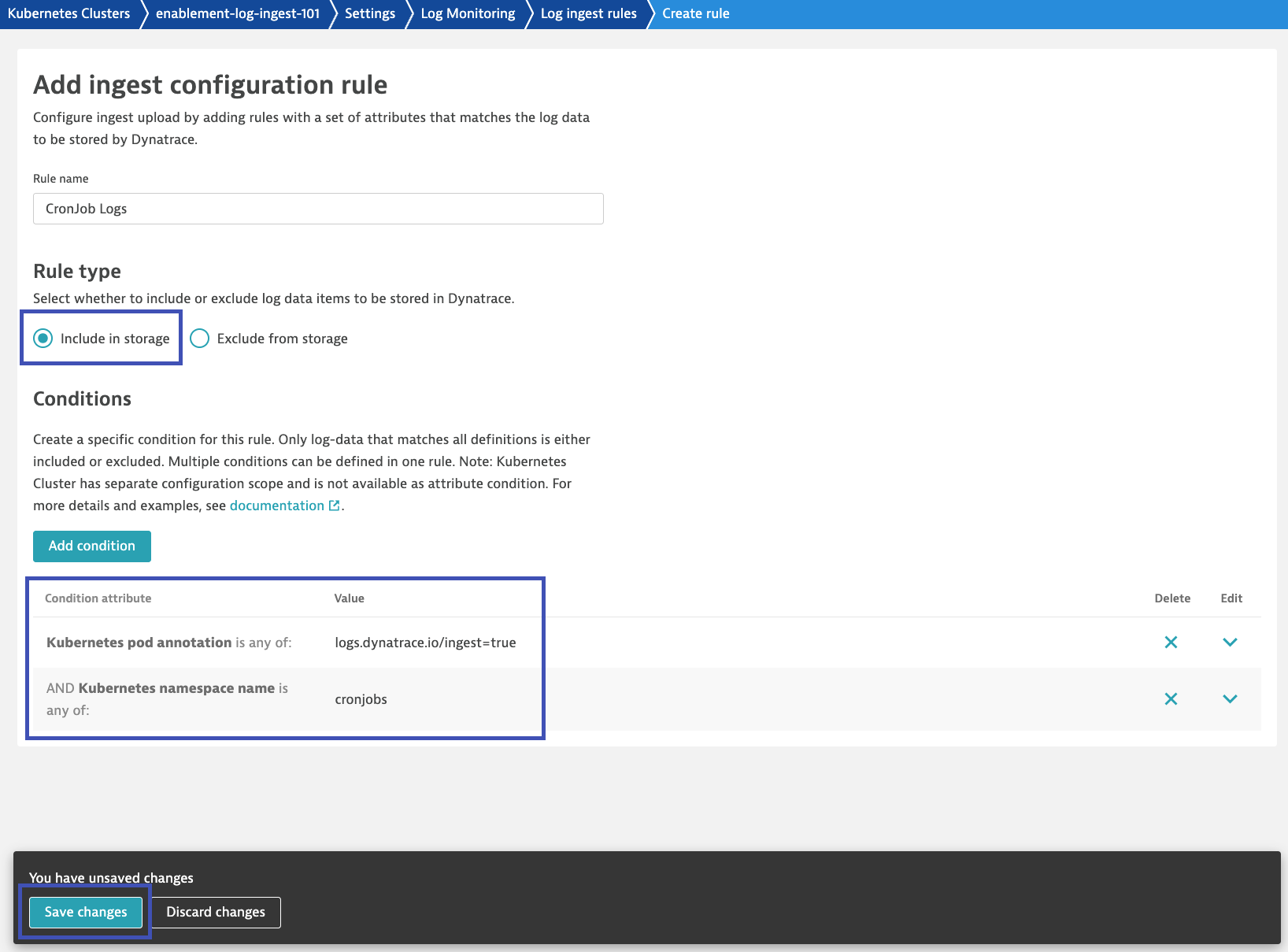This screenshot has width=1288, height=952.
Task: Click the cronjobs value cell
Action: tap(361, 699)
